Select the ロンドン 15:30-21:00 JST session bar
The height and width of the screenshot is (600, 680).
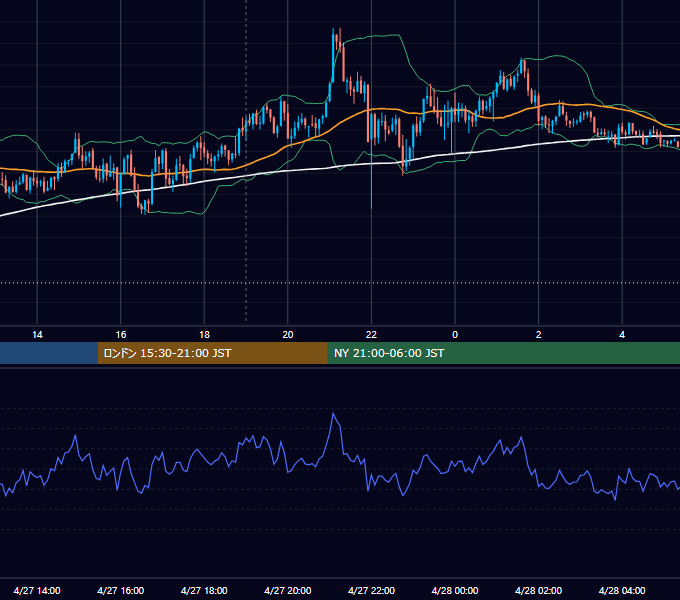click(212, 353)
